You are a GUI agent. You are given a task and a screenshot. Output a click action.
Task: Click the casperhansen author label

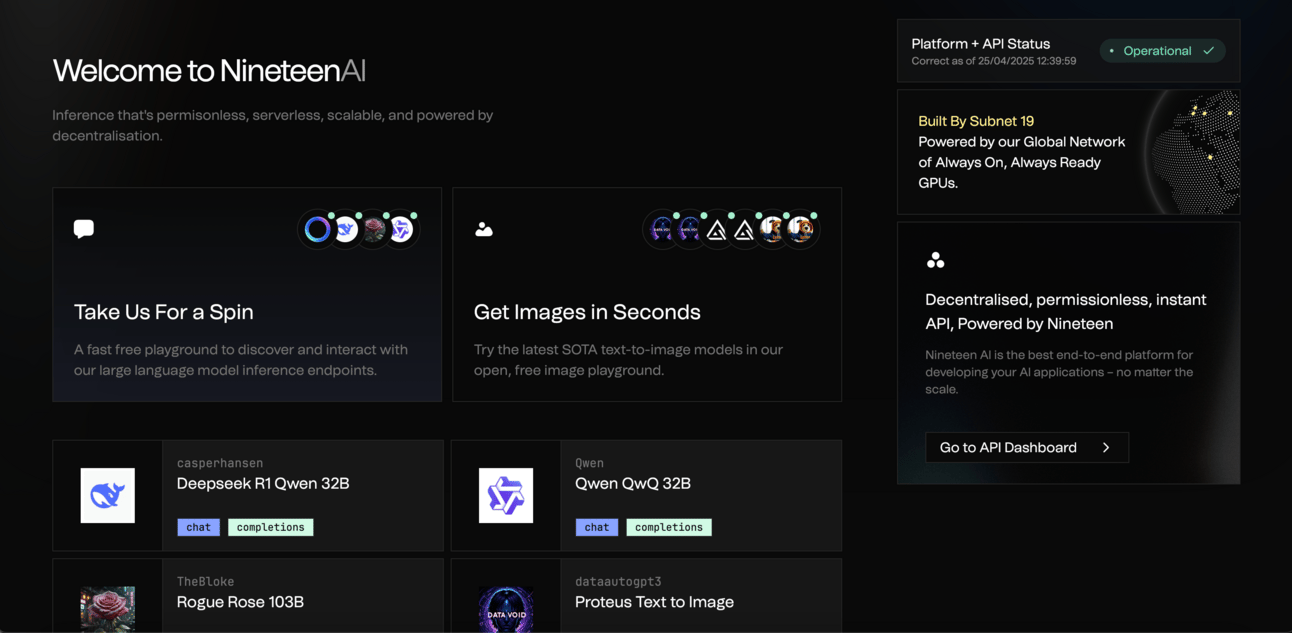pos(220,463)
